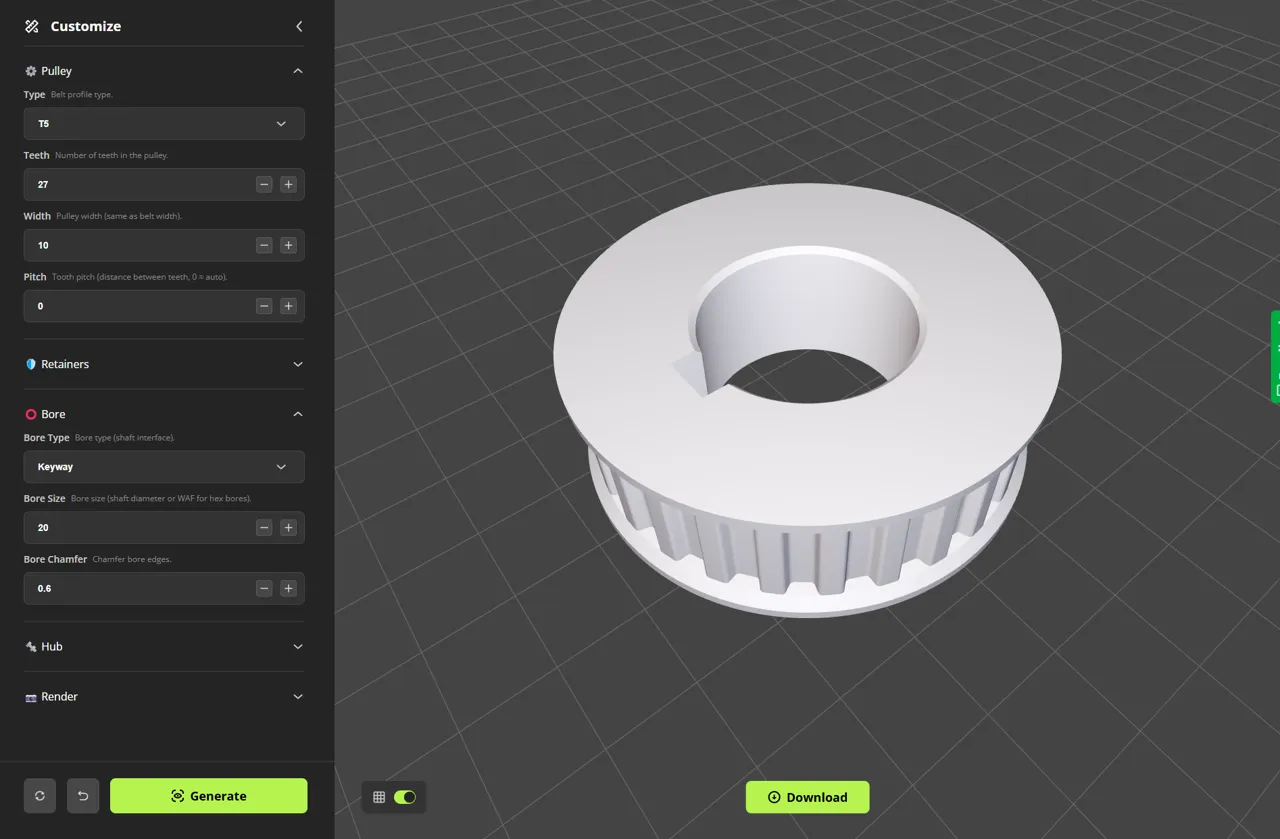Click the Bore section heading text
Image resolution: width=1280 pixels, height=839 pixels.
[54, 414]
